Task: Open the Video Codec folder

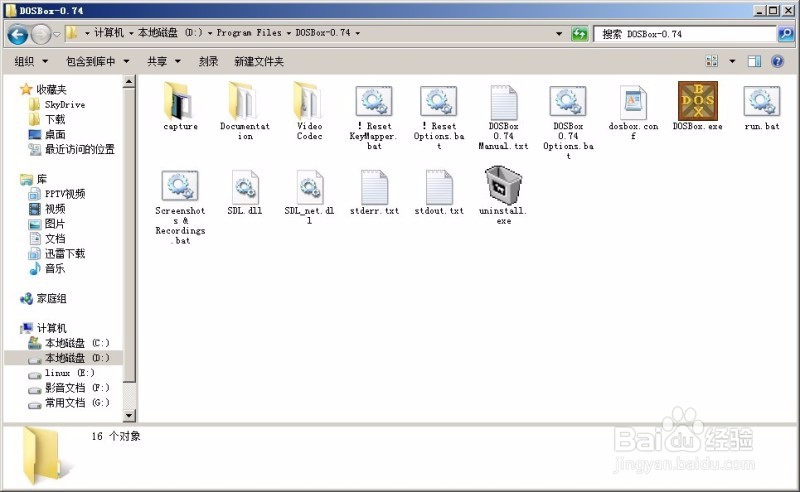Action: click(x=309, y=101)
